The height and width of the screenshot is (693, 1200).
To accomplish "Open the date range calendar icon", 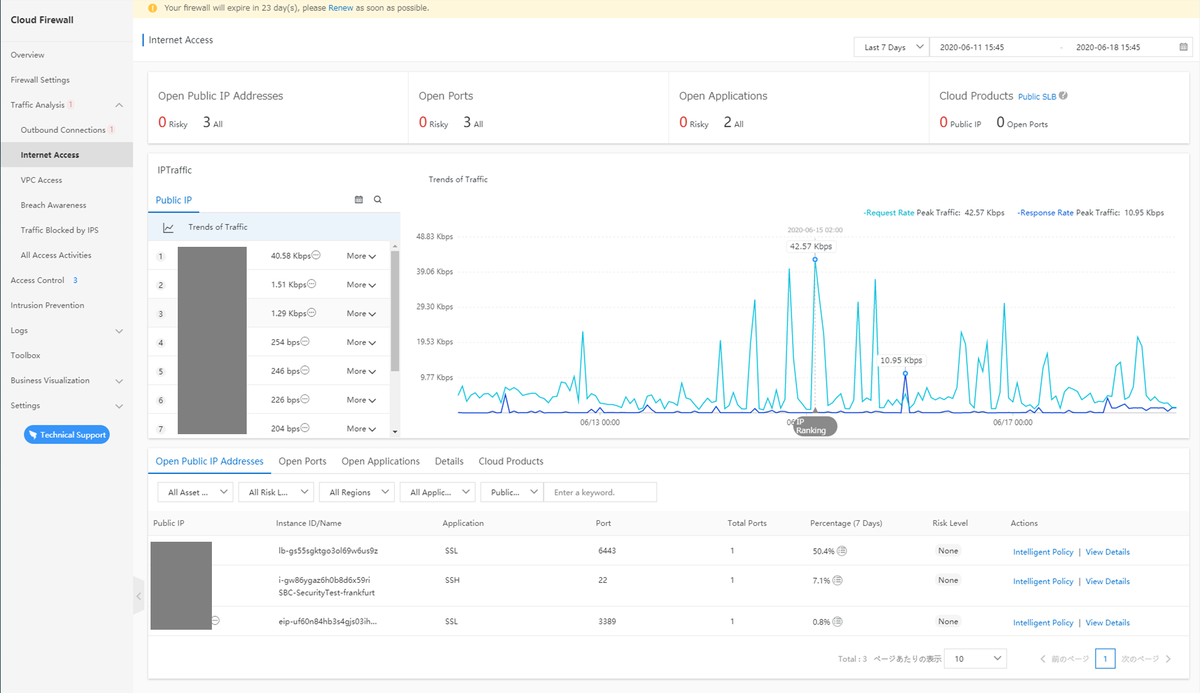I will [x=1184, y=47].
